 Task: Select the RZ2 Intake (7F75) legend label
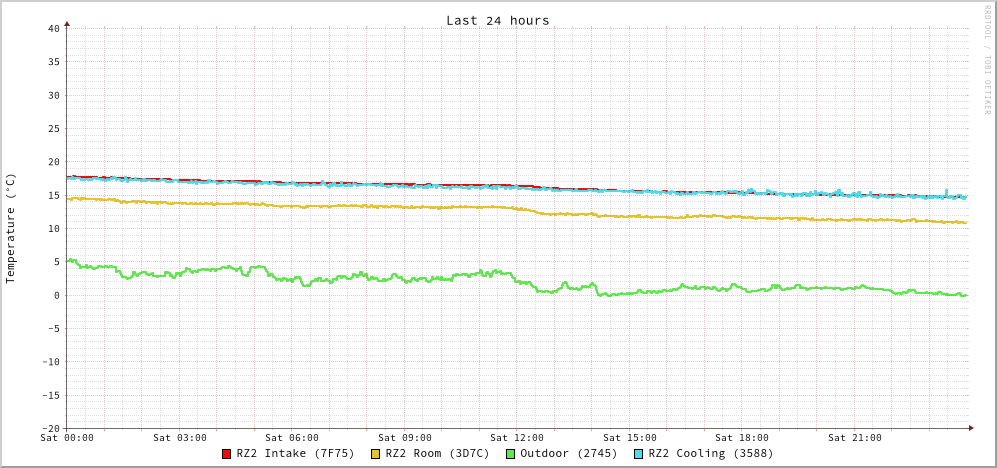(295, 453)
